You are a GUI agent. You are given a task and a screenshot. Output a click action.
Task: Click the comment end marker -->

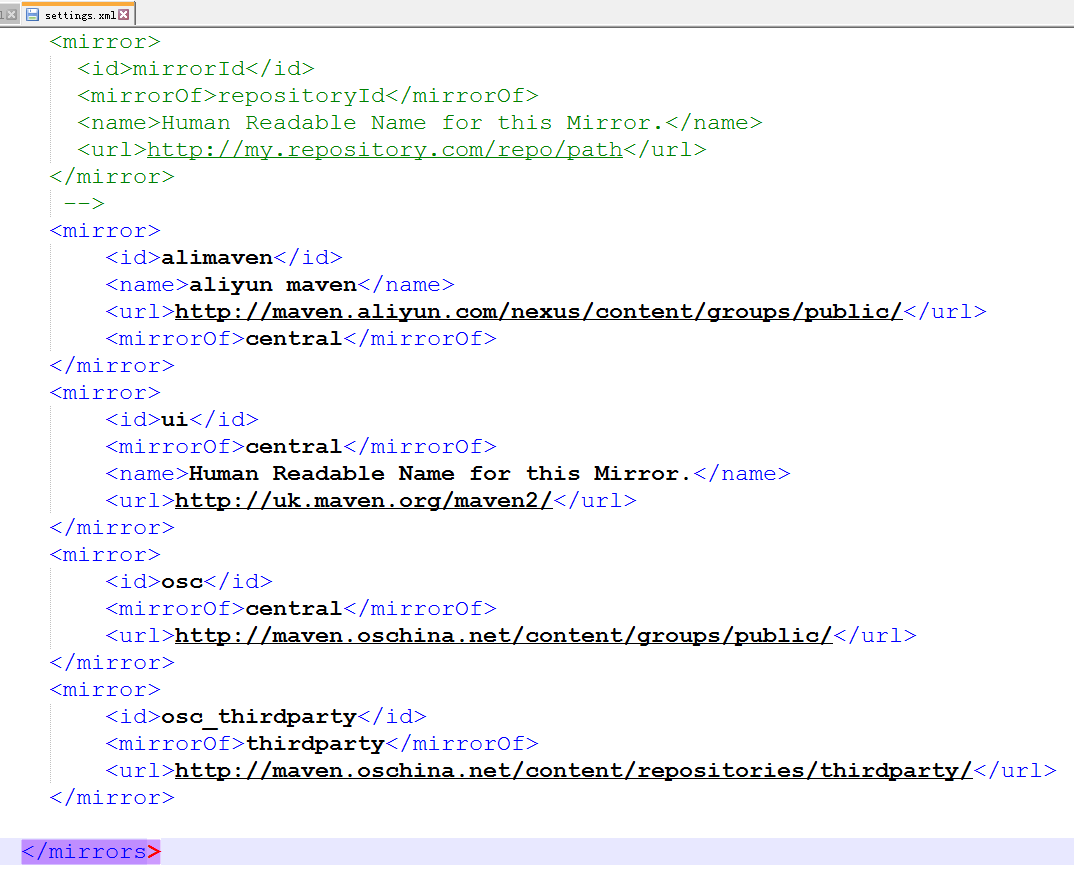[x=83, y=203]
